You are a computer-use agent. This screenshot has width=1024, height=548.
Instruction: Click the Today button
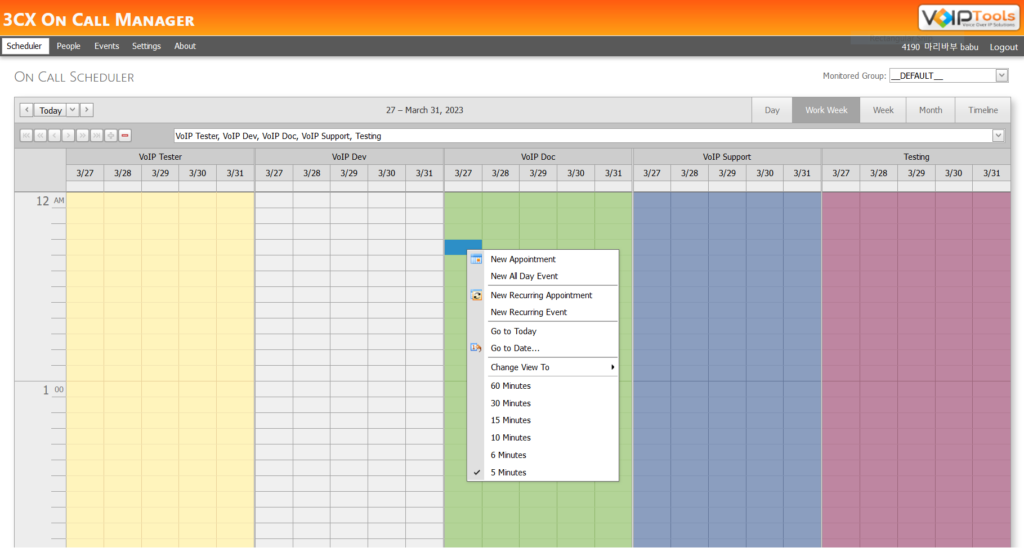pos(50,110)
